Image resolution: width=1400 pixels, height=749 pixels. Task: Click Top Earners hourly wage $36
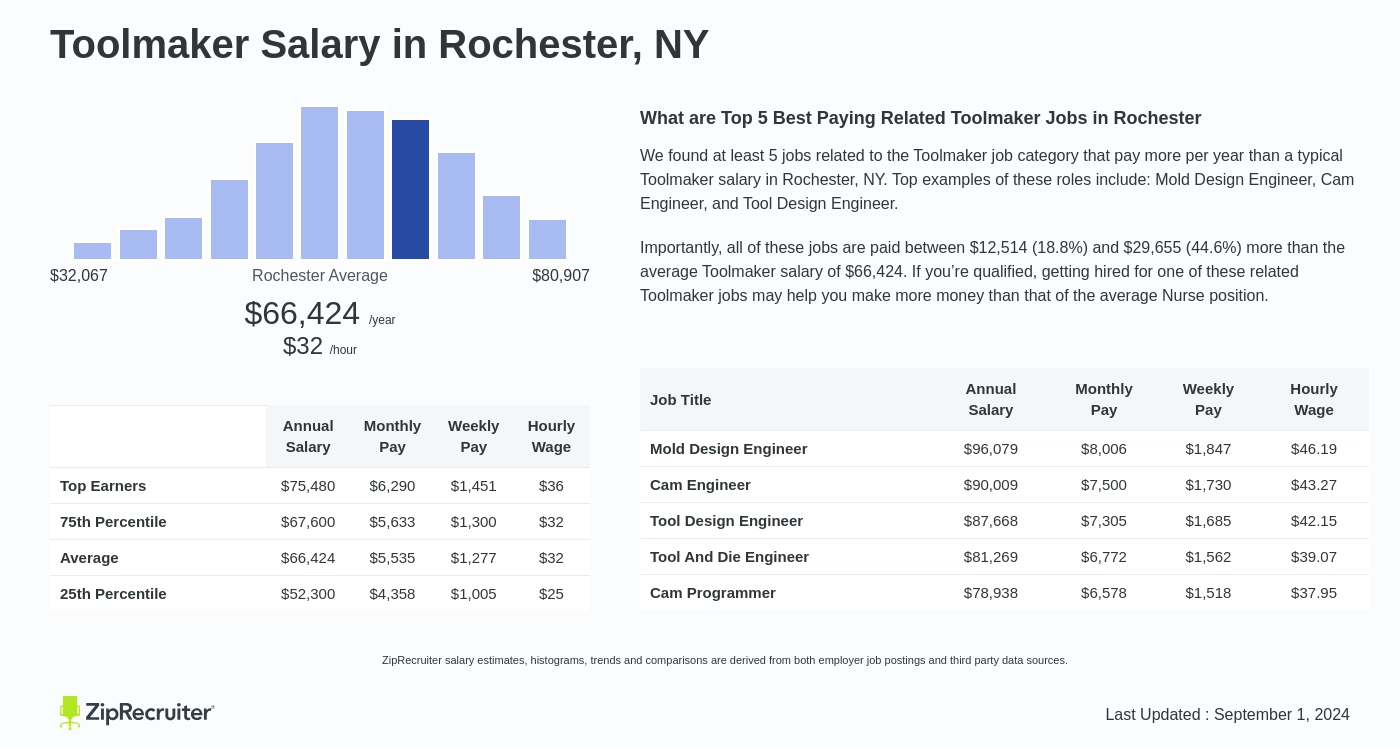point(551,486)
